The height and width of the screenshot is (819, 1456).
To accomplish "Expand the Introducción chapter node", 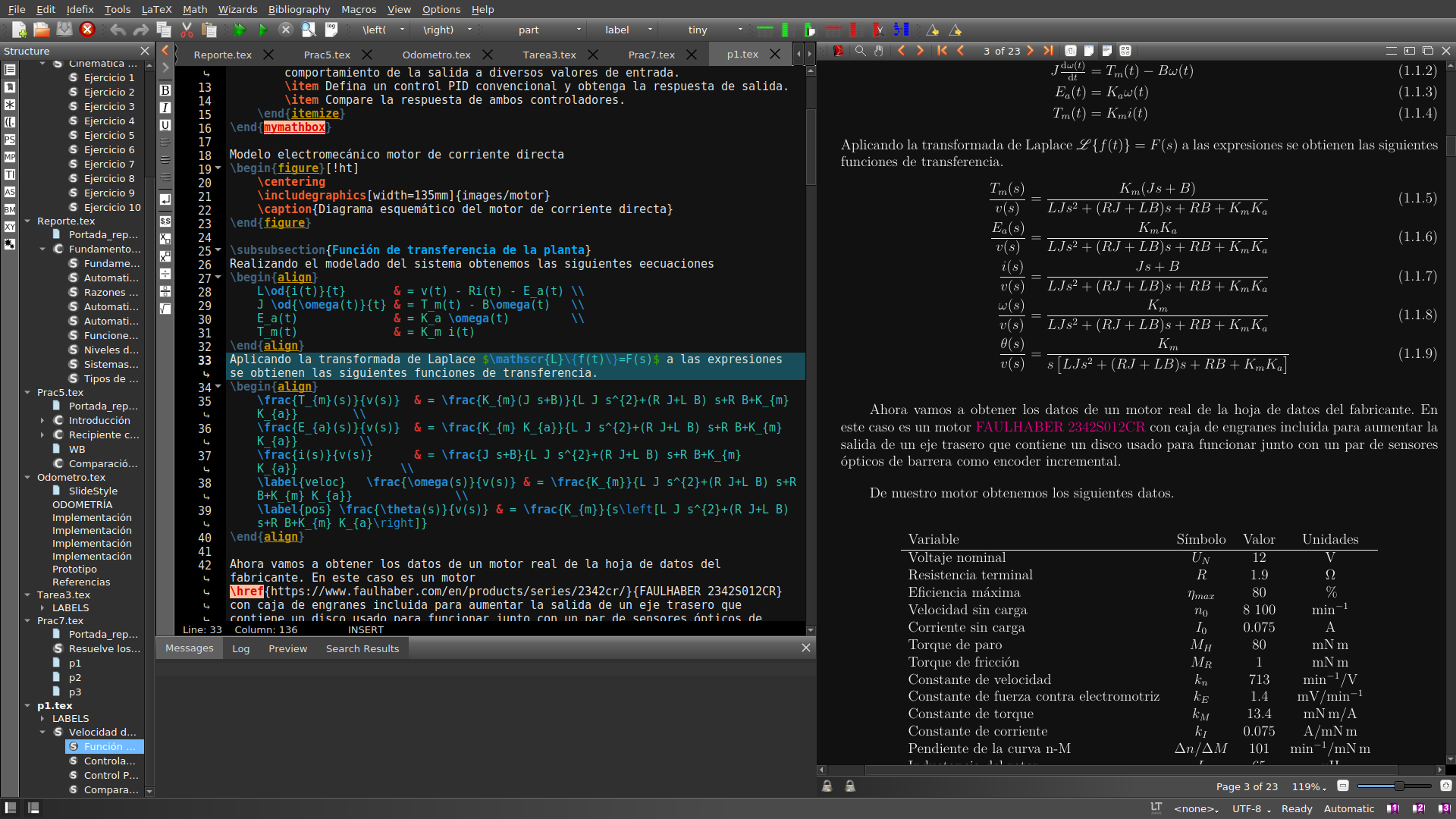I will tap(42, 421).
